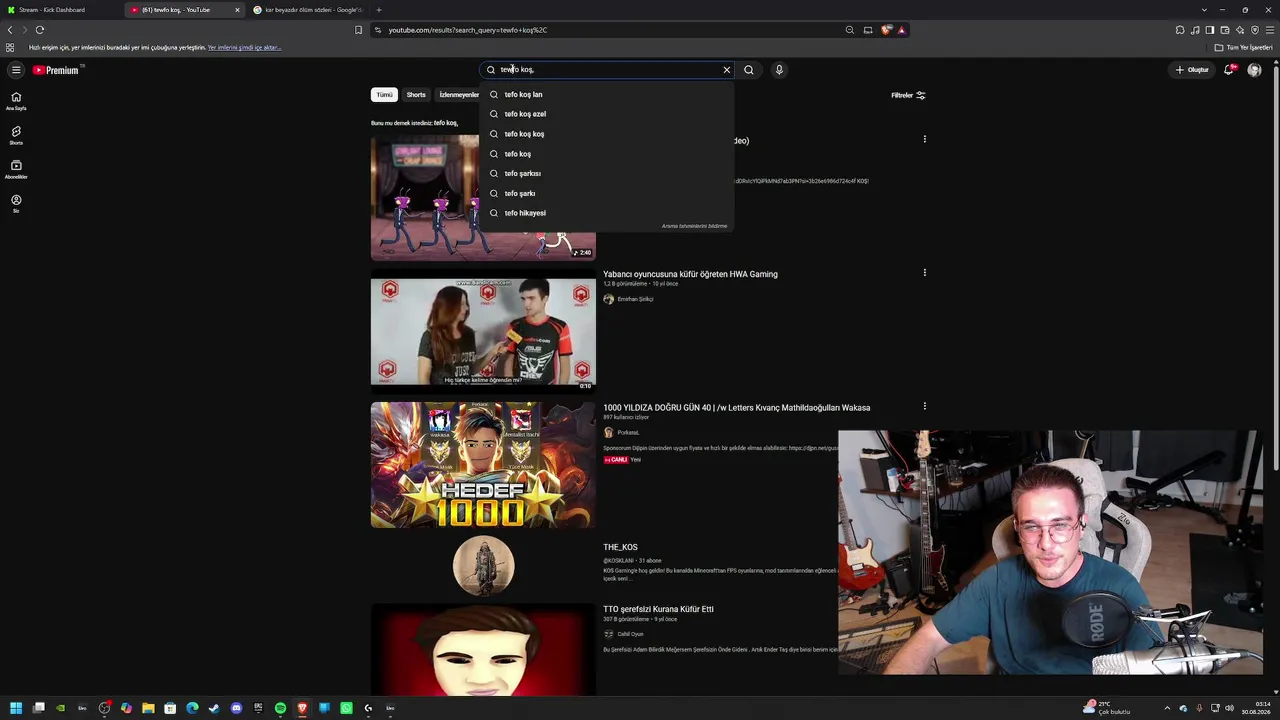Open Emirhan Şirikçi channel link
Viewport: 1280px width, 720px height.
[635, 299]
